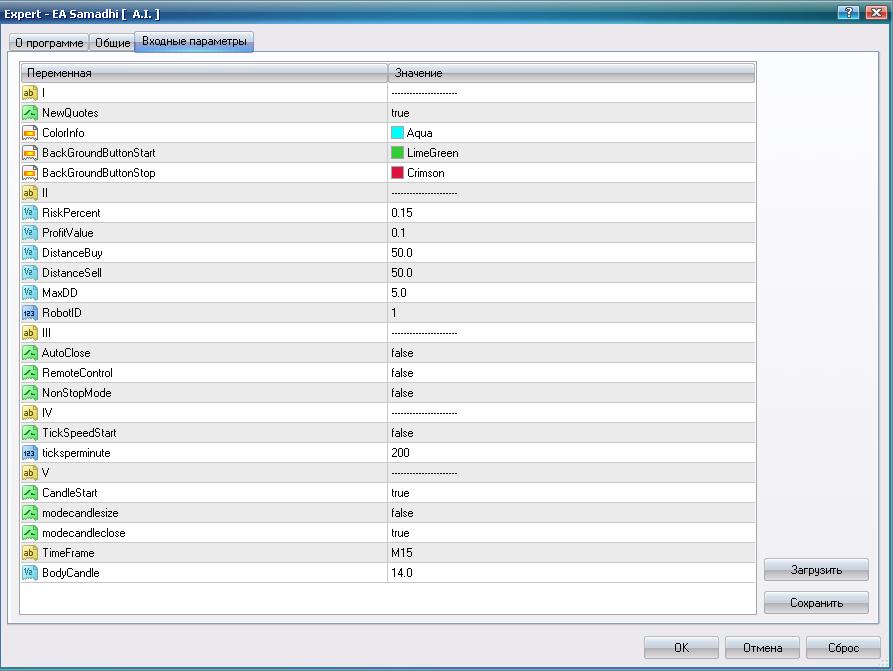Click the 'Переменная' column header
Viewport: 893px width, 671px height.
point(204,73)
